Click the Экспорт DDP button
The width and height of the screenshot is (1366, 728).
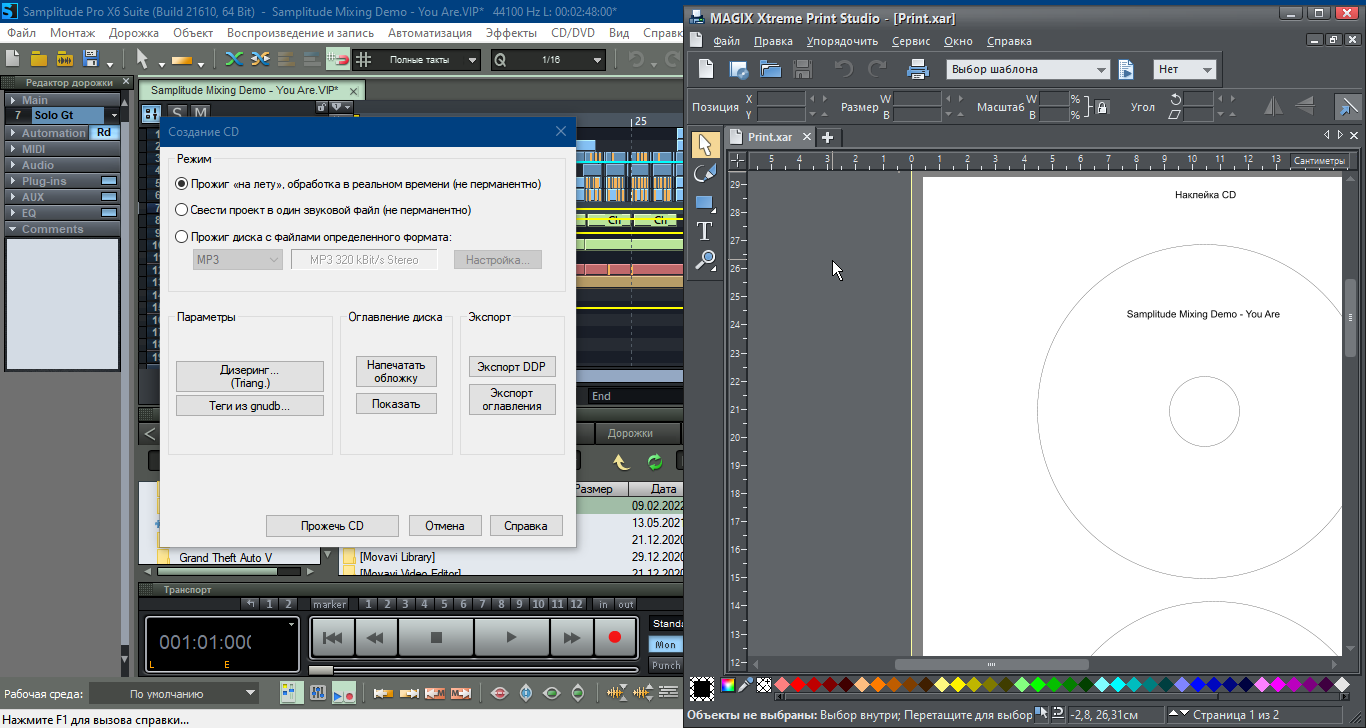pyautogui.click(x=511, y=367)
